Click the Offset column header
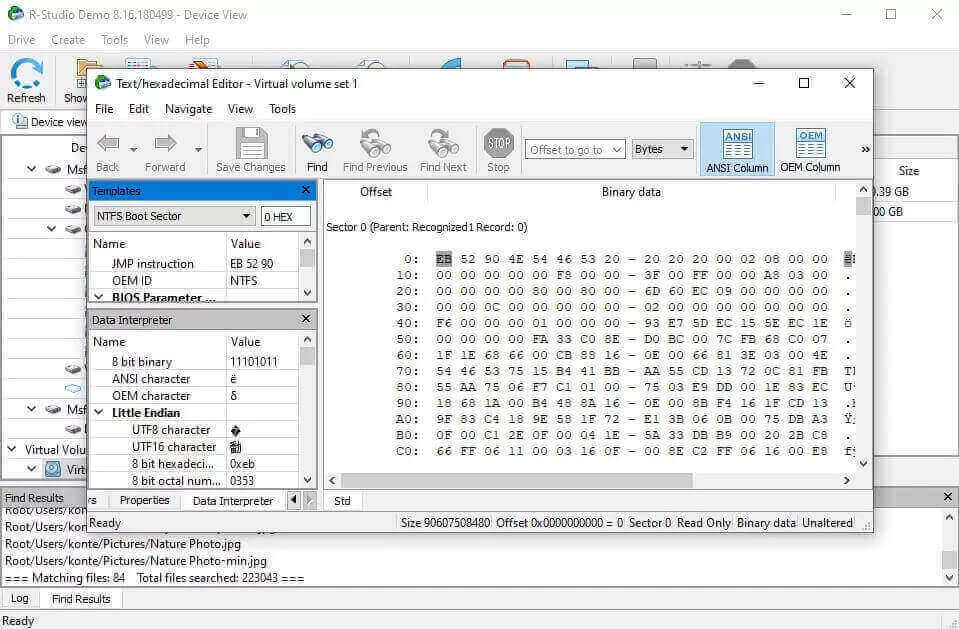 click(376, 192)
